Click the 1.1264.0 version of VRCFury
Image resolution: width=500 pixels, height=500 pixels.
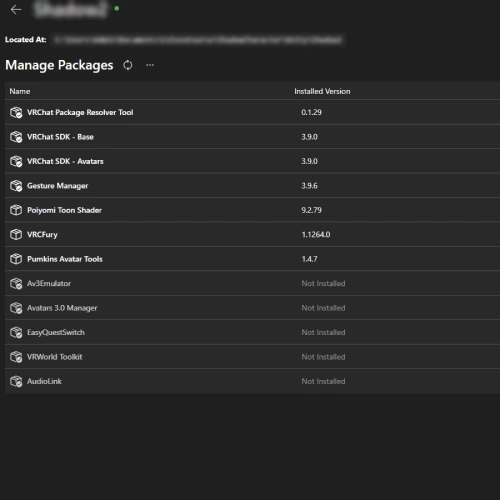(316, 235)
